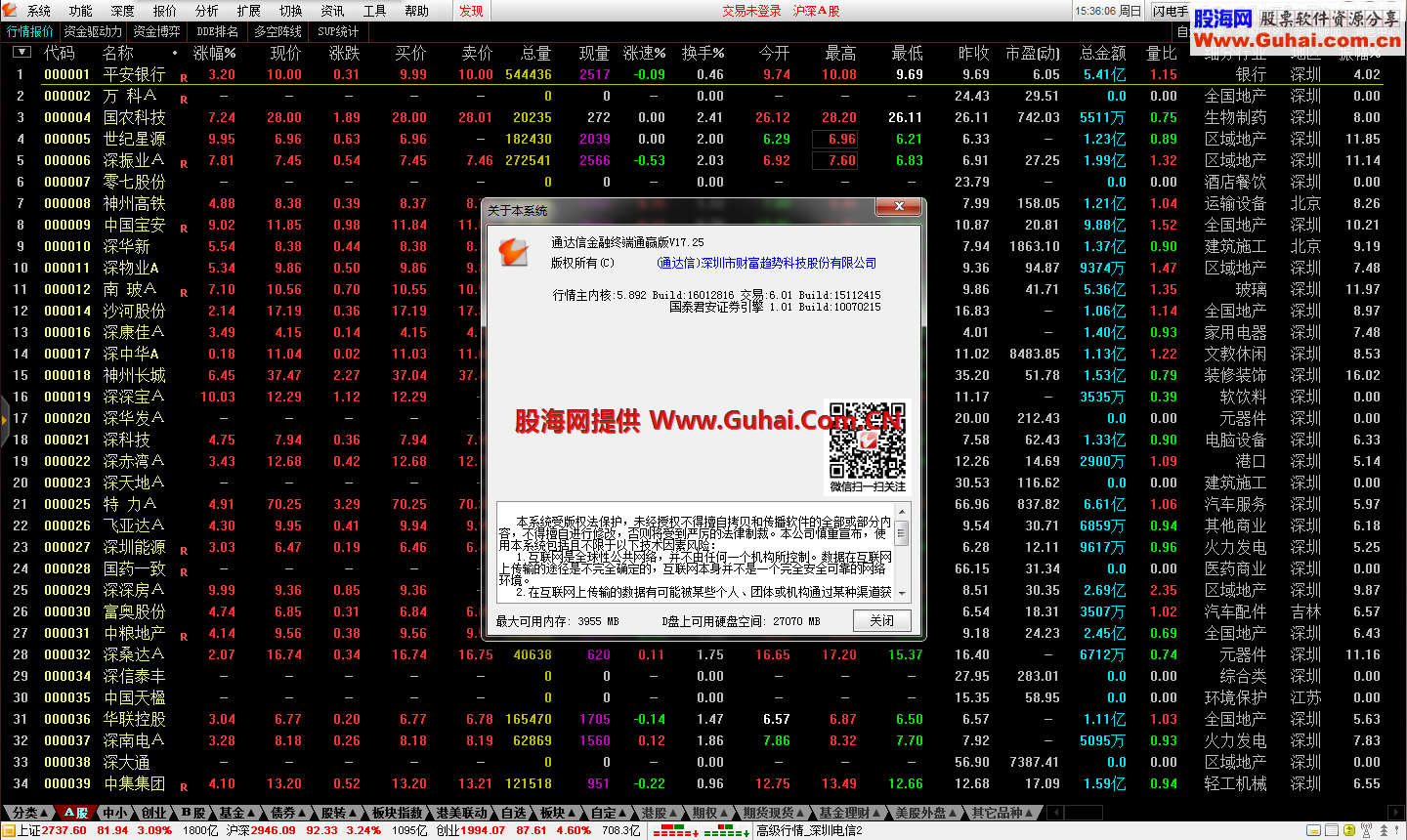The height and width of the screenshot is (840, 1407).
Task: Click the 上证 2737.60 index in status bar
Action: [x=53, y=830]
